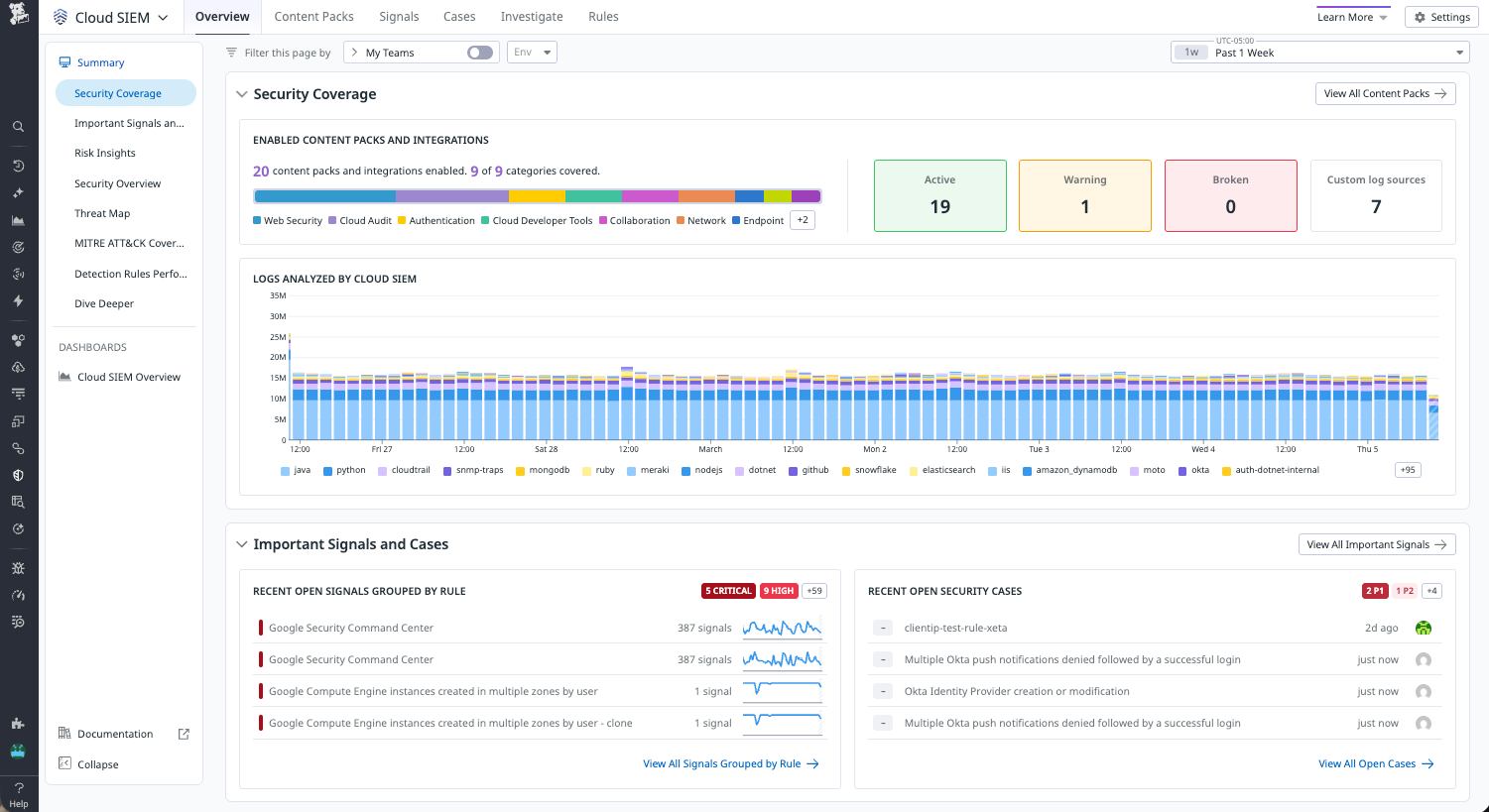This screenshot has height=812, width=1489.
Task: Click purple Cloud Audit coverage bar segment
Action: pos(452,196)
